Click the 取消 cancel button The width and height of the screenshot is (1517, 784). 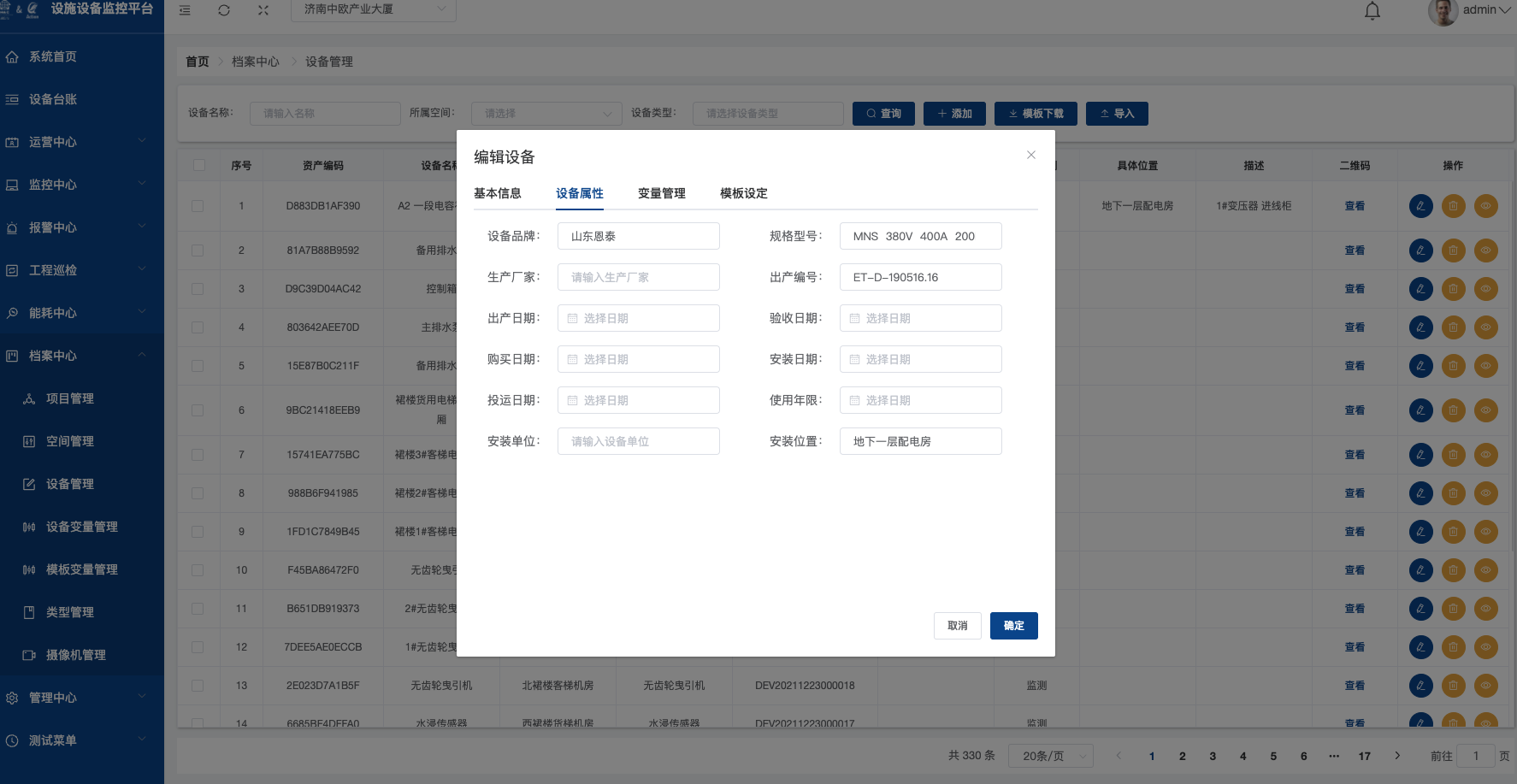957,626
